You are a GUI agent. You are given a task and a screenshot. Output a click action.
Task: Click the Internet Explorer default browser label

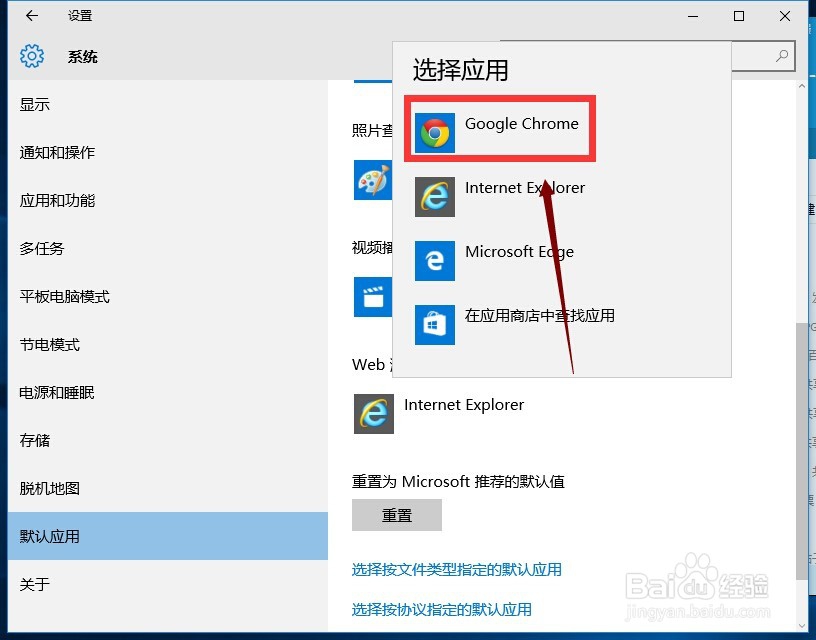click(x=464, y=405)
